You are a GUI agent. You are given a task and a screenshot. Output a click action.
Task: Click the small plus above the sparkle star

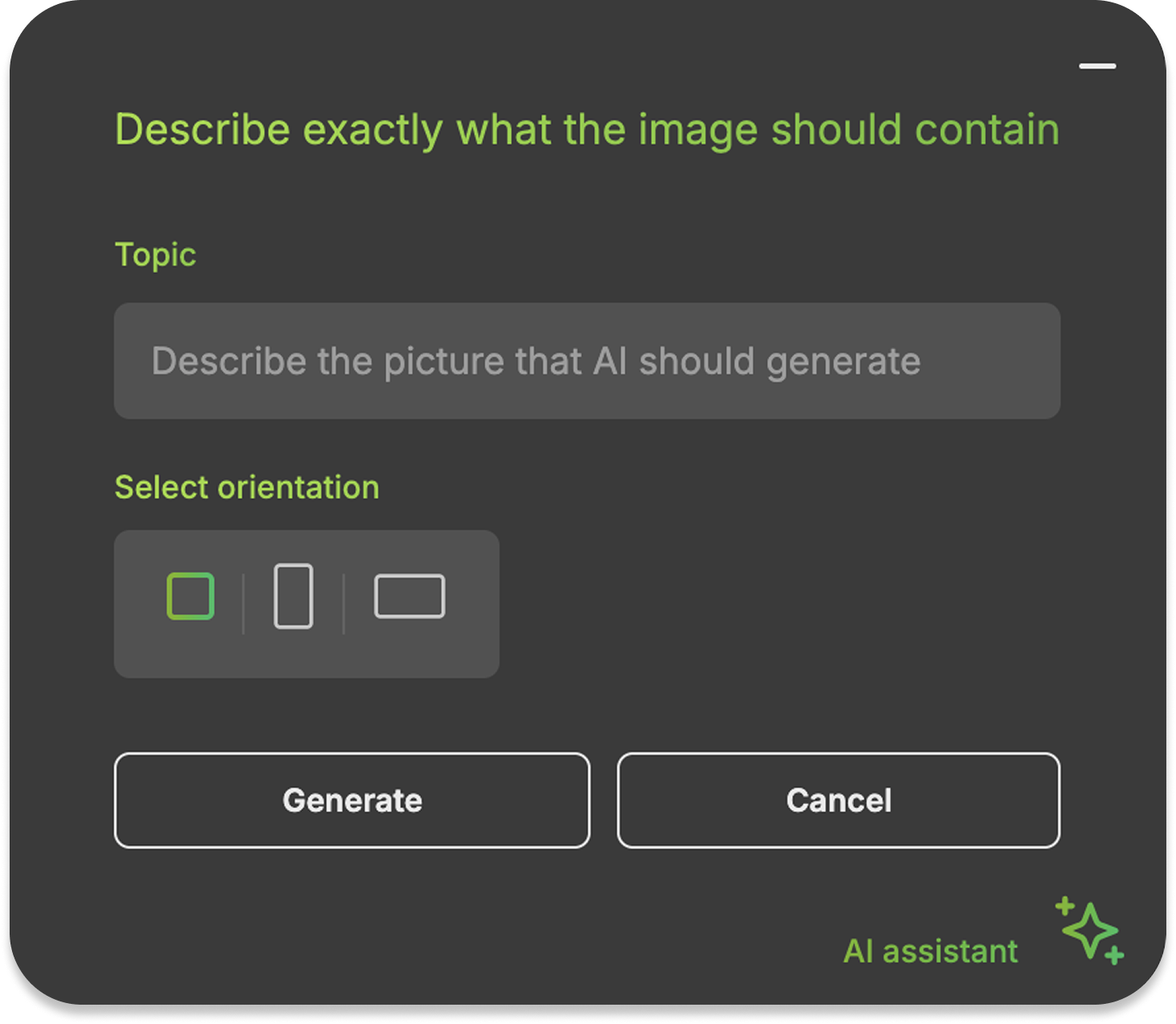(x=1065, y=906)
